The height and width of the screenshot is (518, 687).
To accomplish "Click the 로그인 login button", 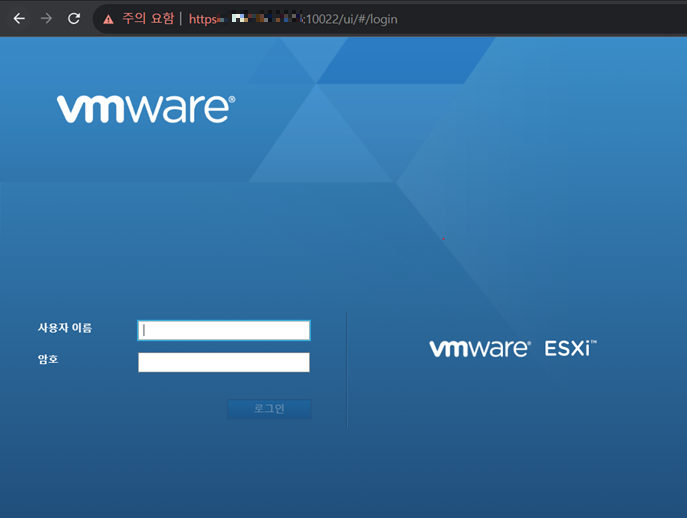I will click(269, 409).
